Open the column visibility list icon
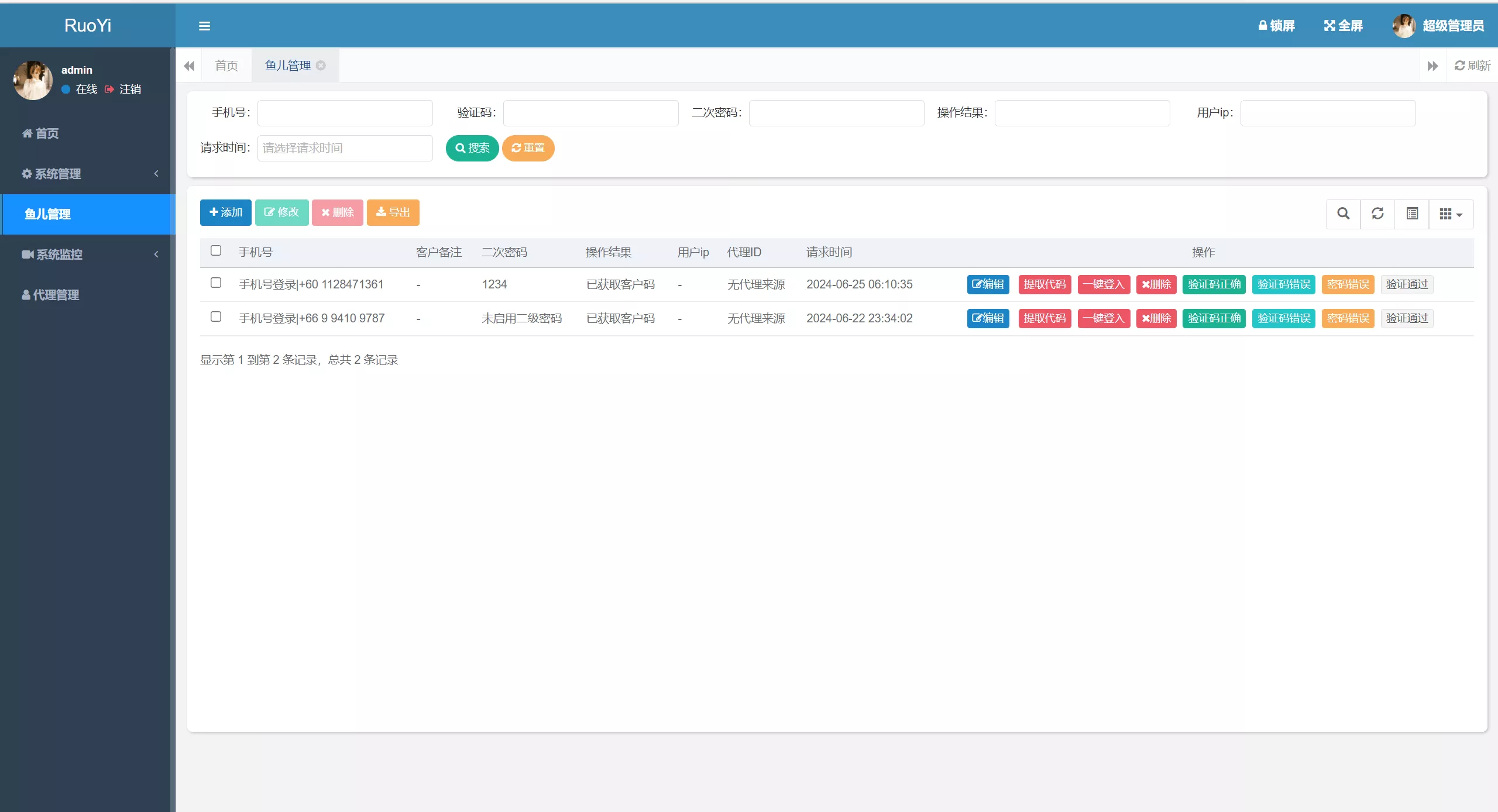The width and height of the screenshot is (1498, 812). (1412, 213)
